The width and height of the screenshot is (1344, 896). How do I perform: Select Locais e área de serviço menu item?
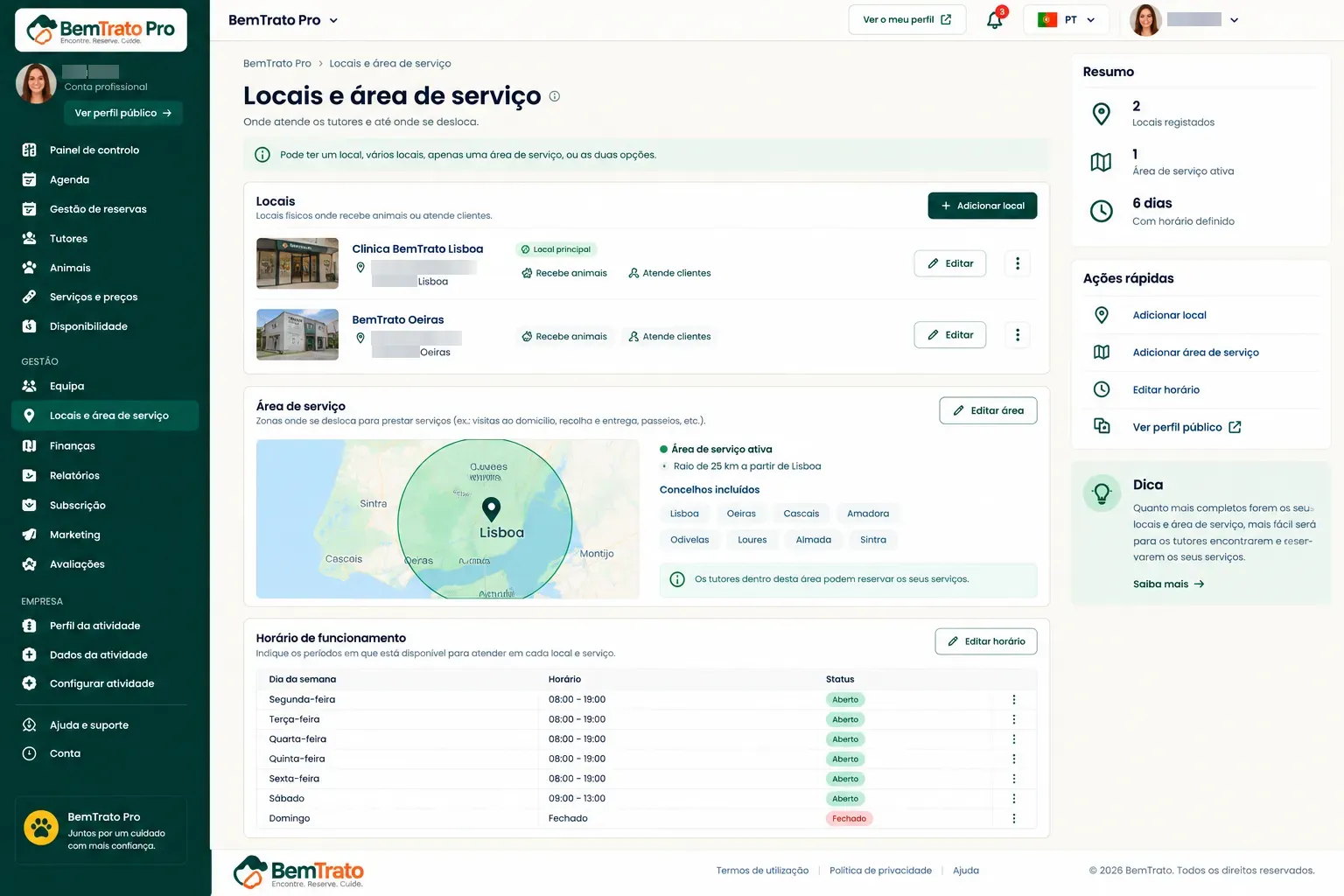(105, 416)
